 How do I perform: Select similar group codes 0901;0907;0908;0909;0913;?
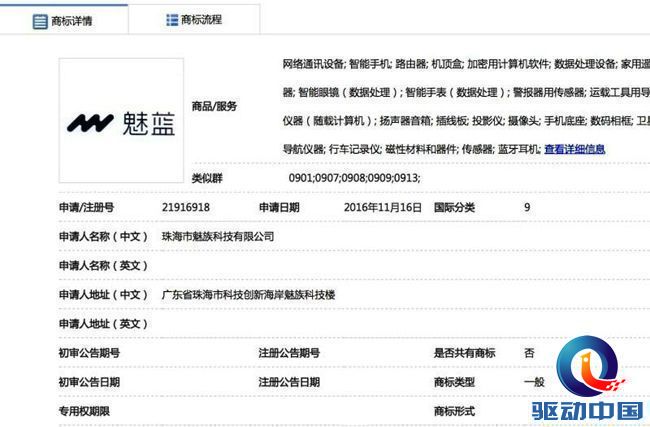[x=354, y=178]
